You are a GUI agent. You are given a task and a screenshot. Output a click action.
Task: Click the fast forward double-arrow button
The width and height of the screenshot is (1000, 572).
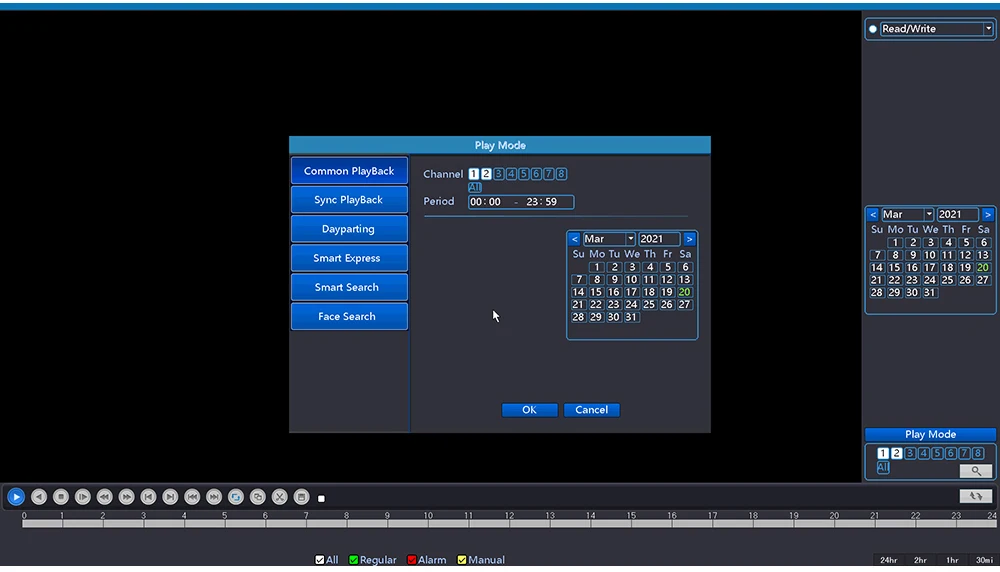click(126, 497)
